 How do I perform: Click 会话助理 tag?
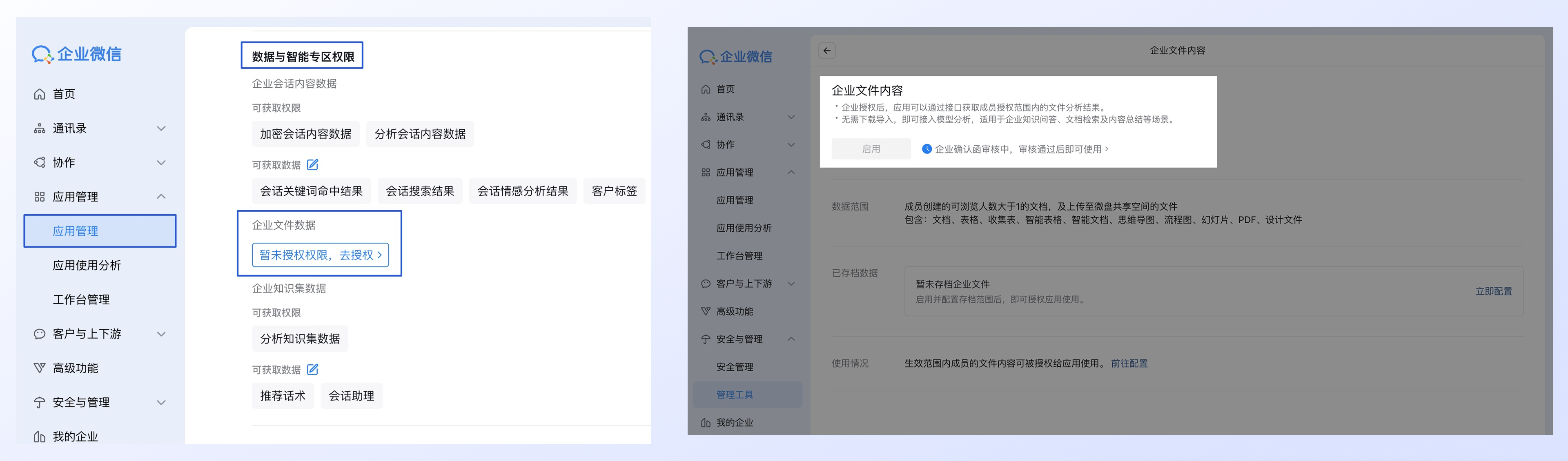tap(351, 396)
